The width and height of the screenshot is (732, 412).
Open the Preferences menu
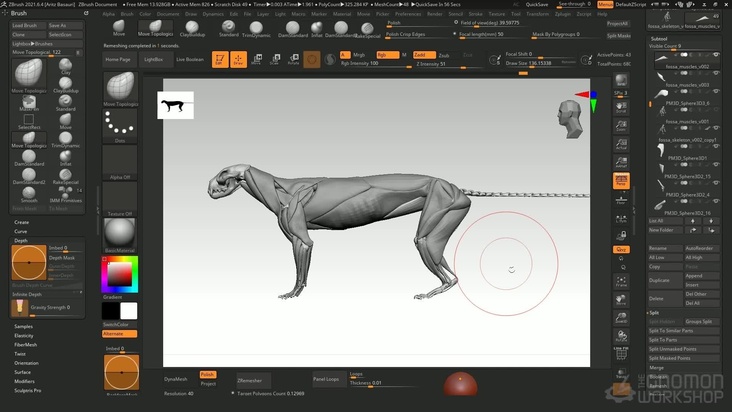[x=408, y=14]
